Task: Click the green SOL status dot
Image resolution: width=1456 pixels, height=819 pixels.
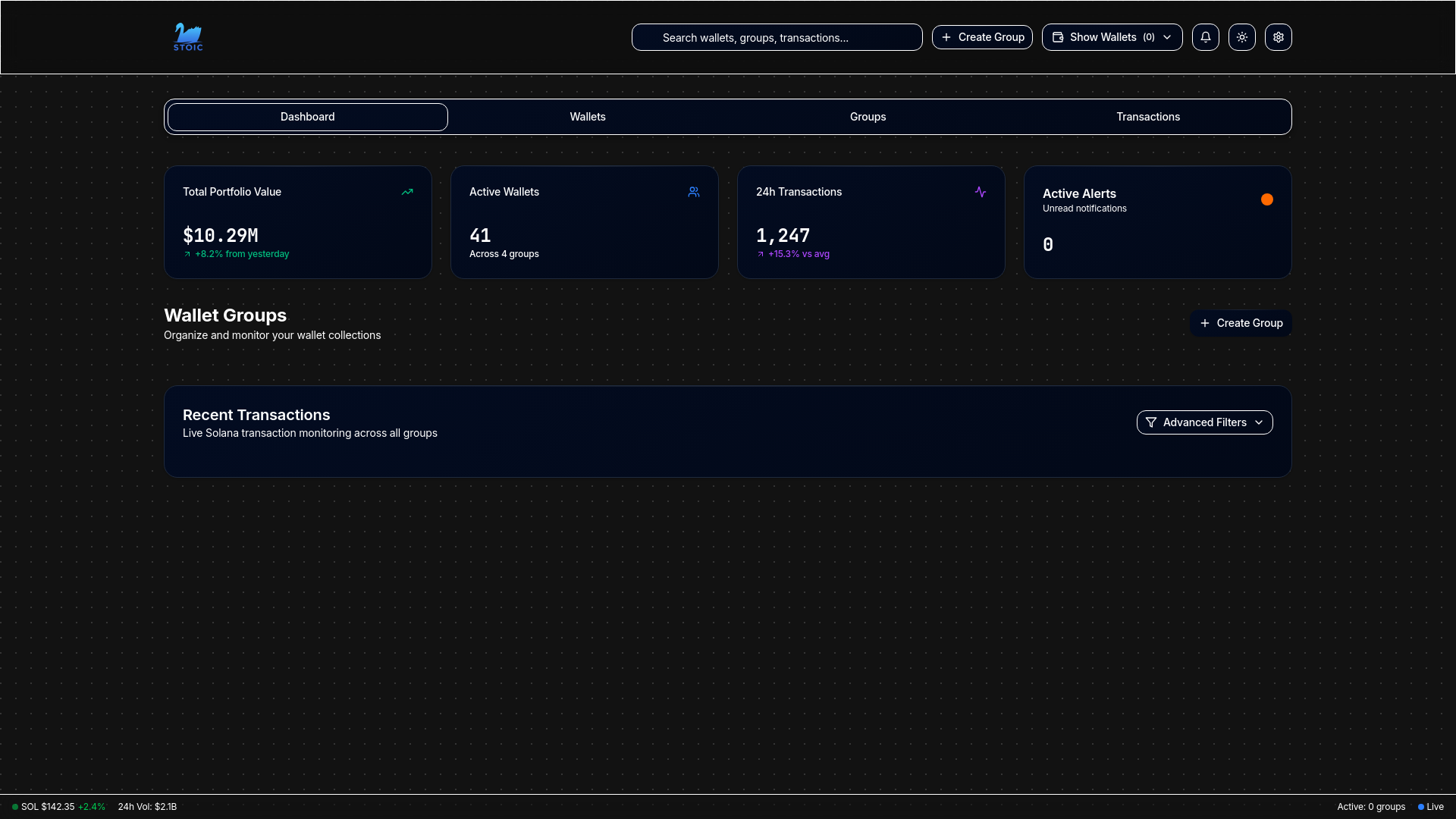Action: (15, 807)
